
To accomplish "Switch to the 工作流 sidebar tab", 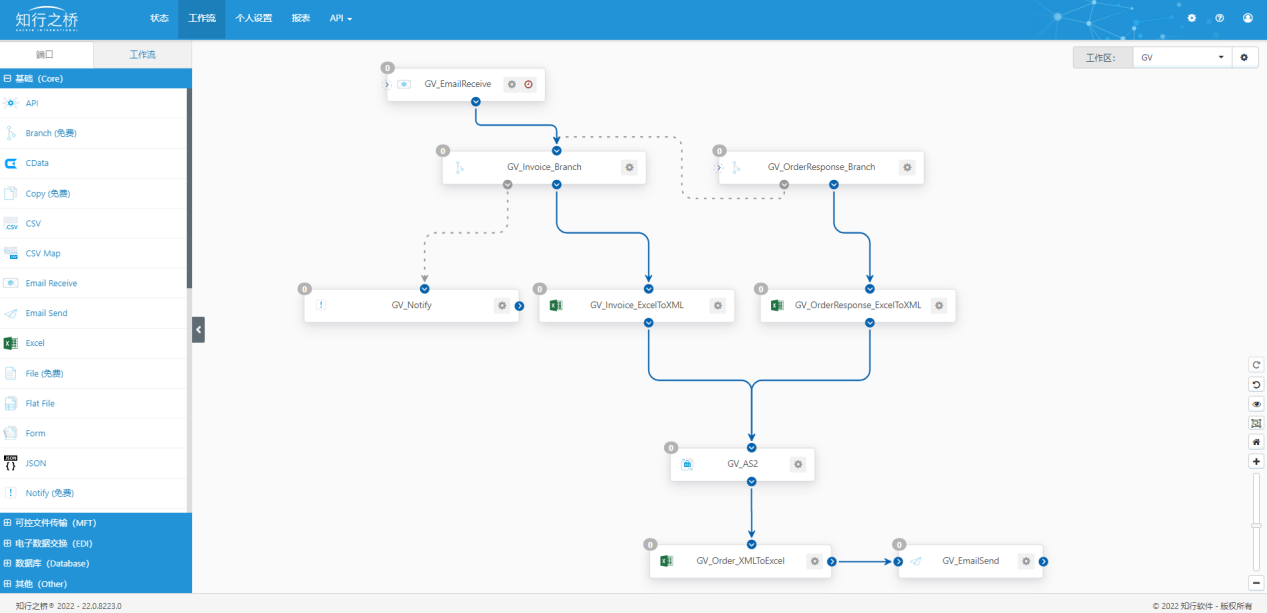I will point(143,54).
